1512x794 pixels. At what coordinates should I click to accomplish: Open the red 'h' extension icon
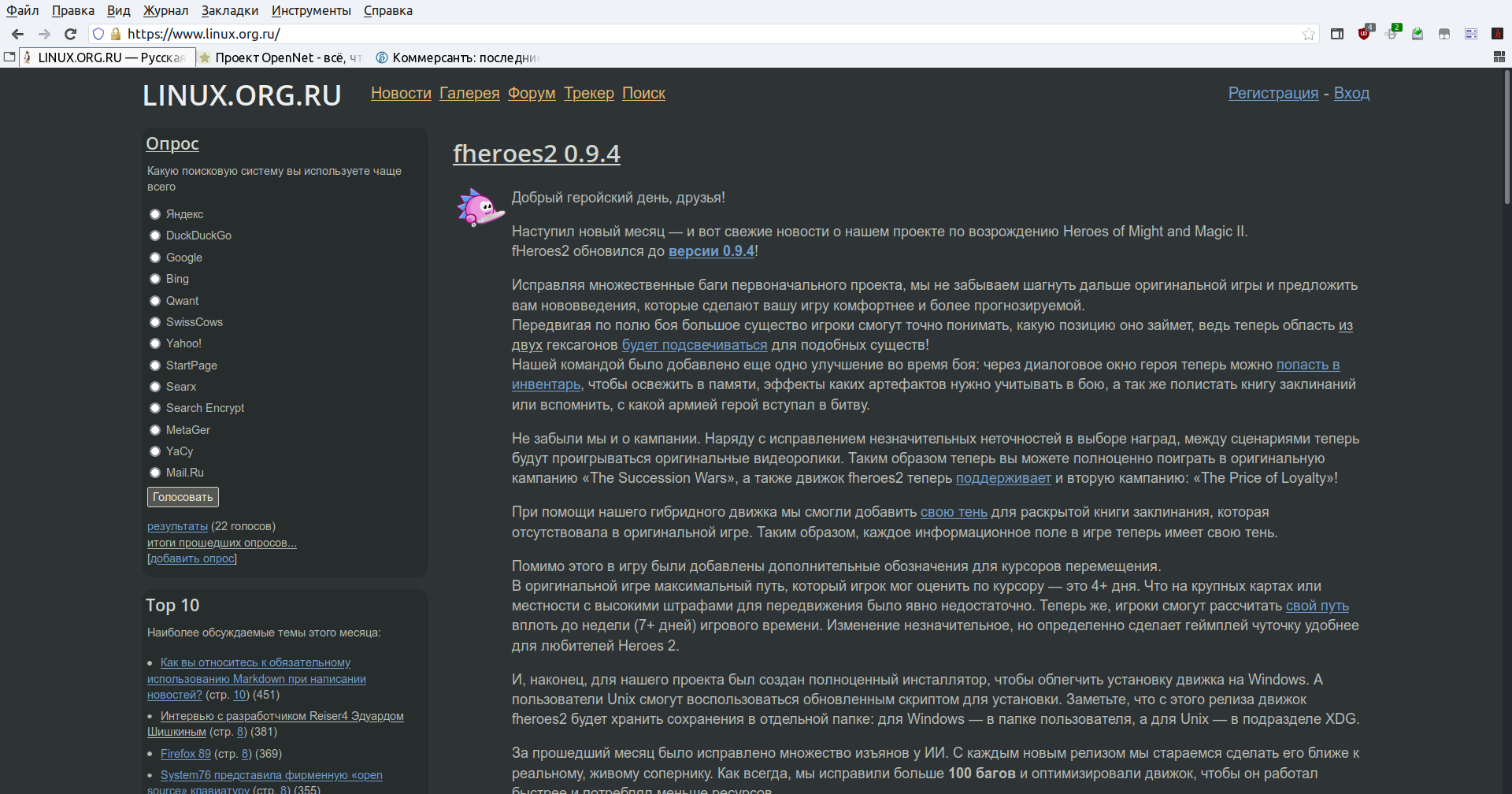click(x=1498, y=34)
